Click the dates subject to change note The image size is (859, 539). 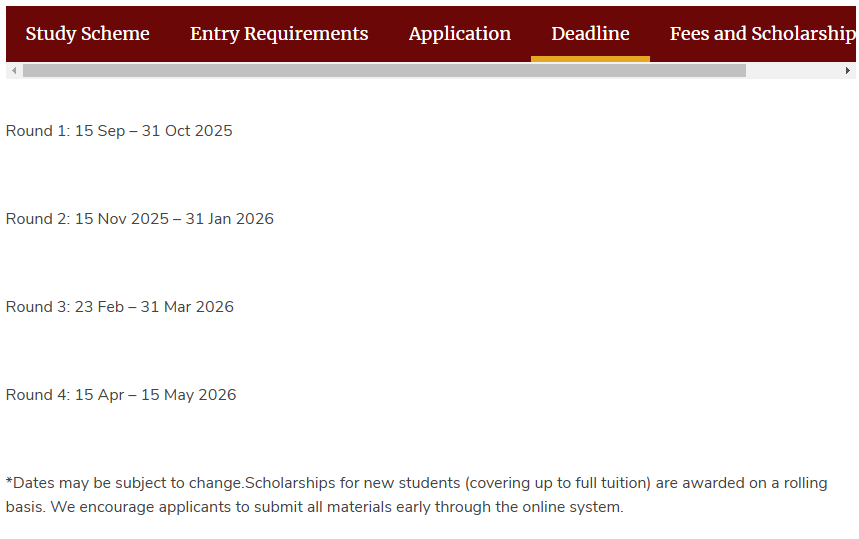point(416,495)
